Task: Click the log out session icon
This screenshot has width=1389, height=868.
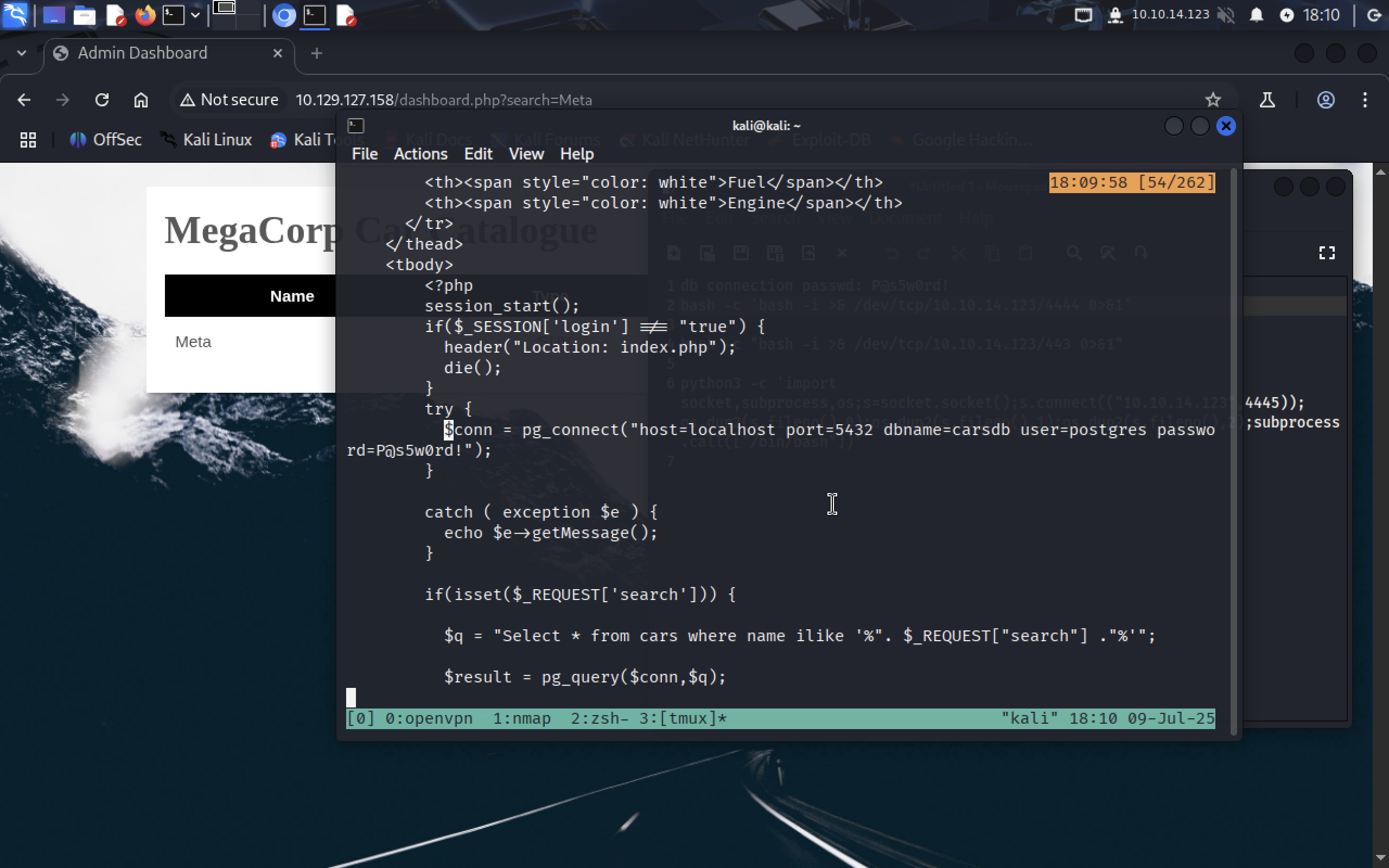Action: pos(1375,15)
